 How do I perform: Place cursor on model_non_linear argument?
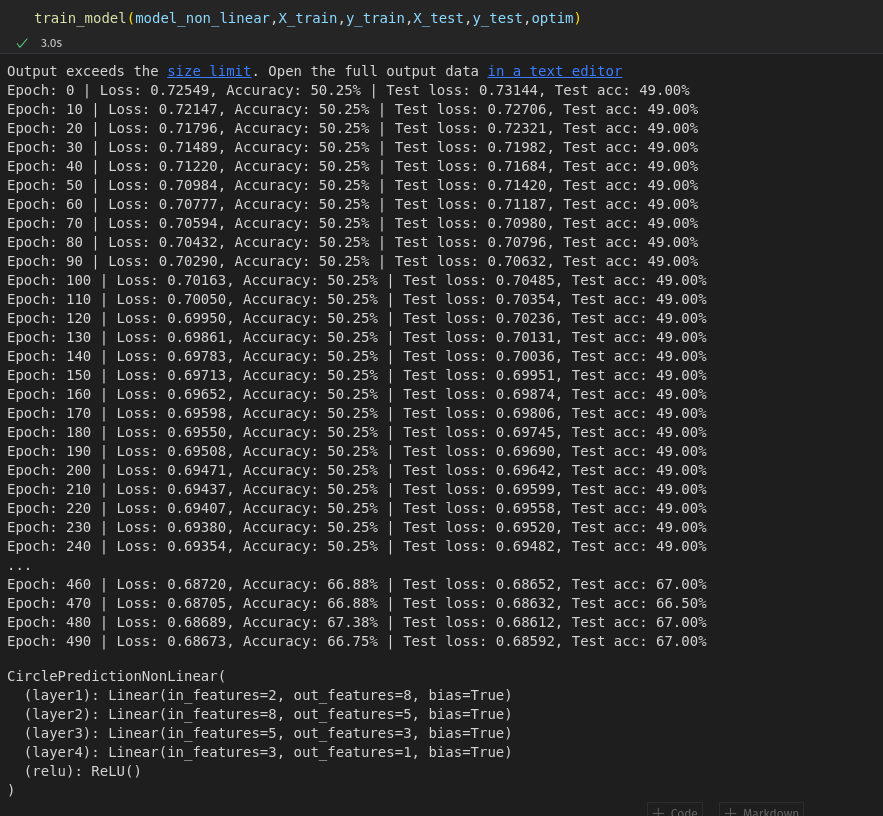tap(202, 18)
